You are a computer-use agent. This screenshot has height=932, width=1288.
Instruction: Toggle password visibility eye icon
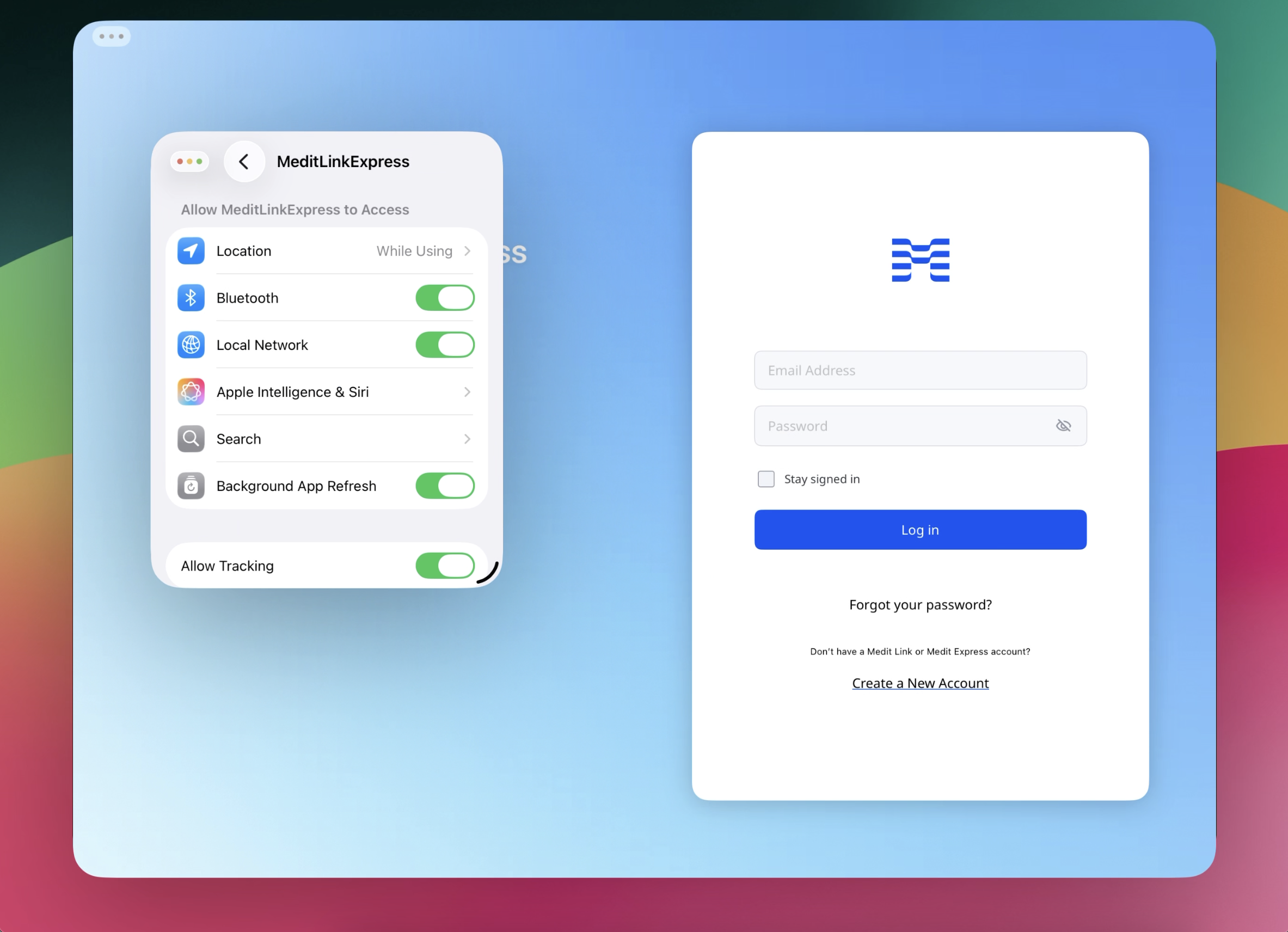(x=1063, y=426)
